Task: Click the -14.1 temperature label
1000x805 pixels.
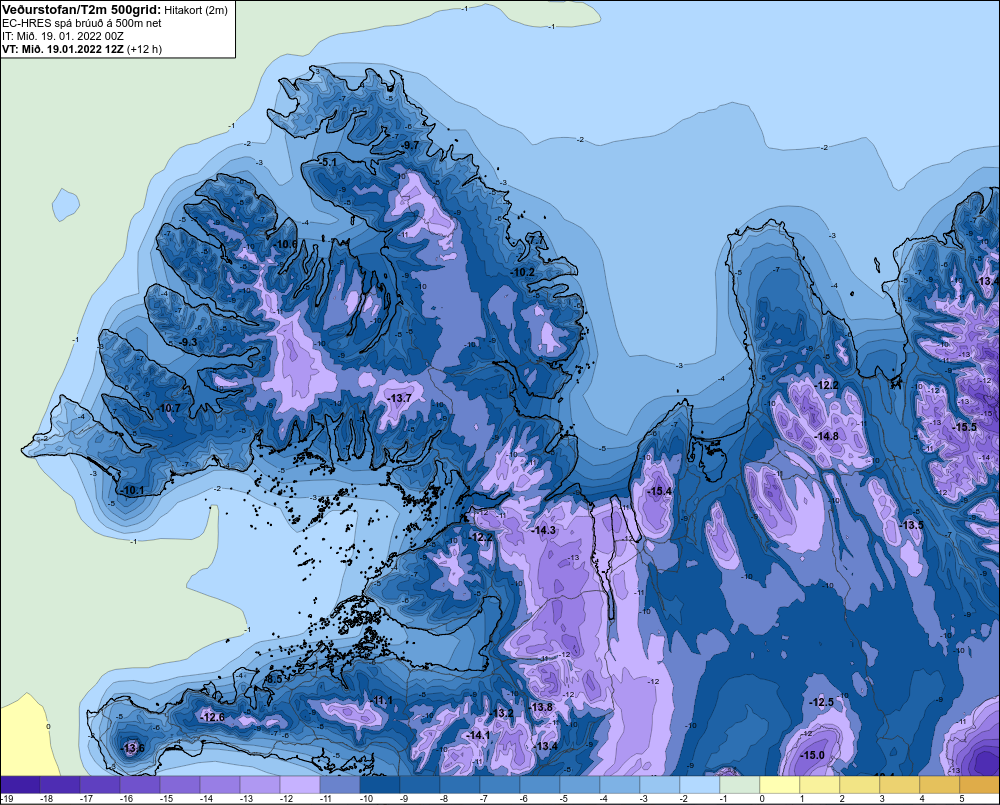Action: [478, 735]
